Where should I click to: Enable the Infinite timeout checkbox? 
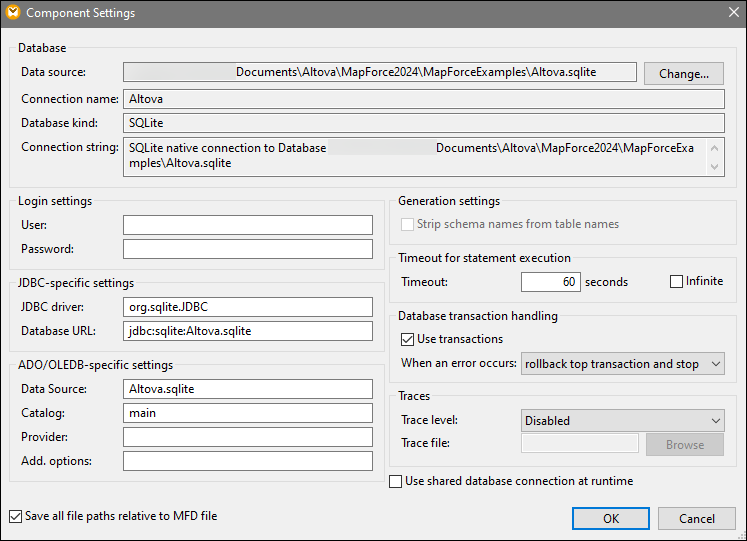coord(677,282)
